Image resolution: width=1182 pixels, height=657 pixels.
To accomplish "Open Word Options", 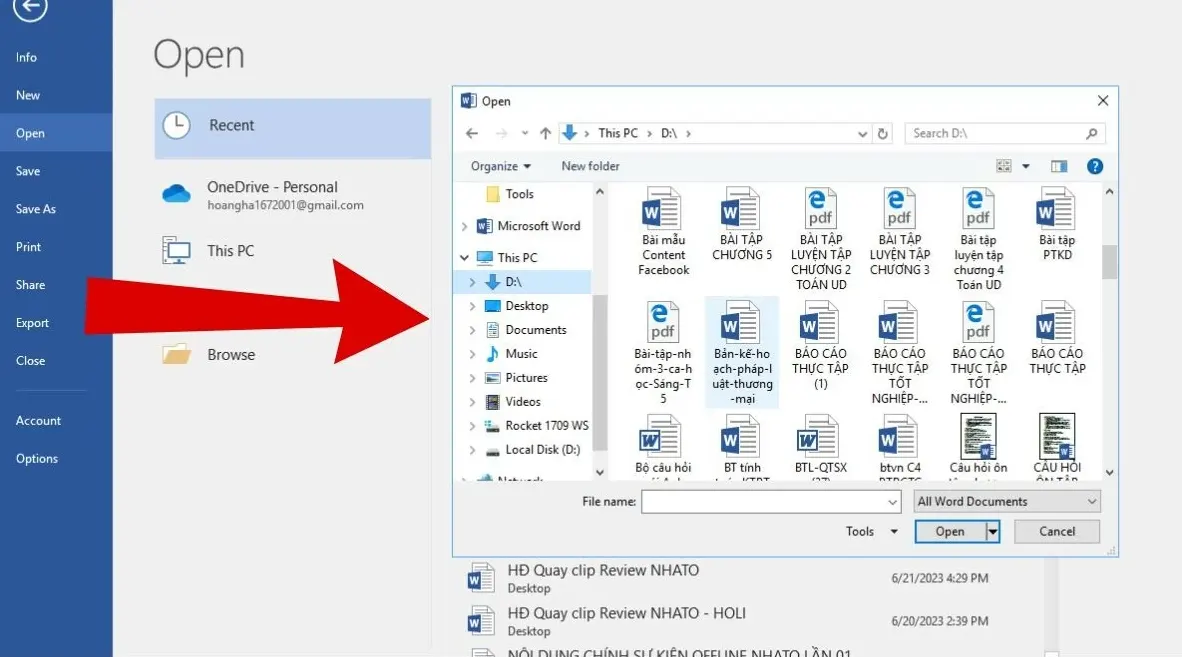I will (x=37, y=458).
